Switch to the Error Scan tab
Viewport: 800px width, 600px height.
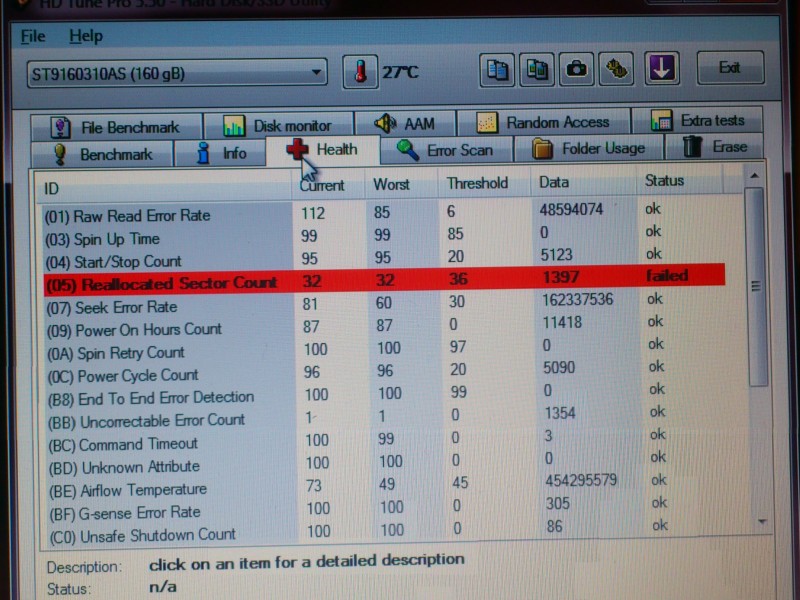[x=446, y=150]
